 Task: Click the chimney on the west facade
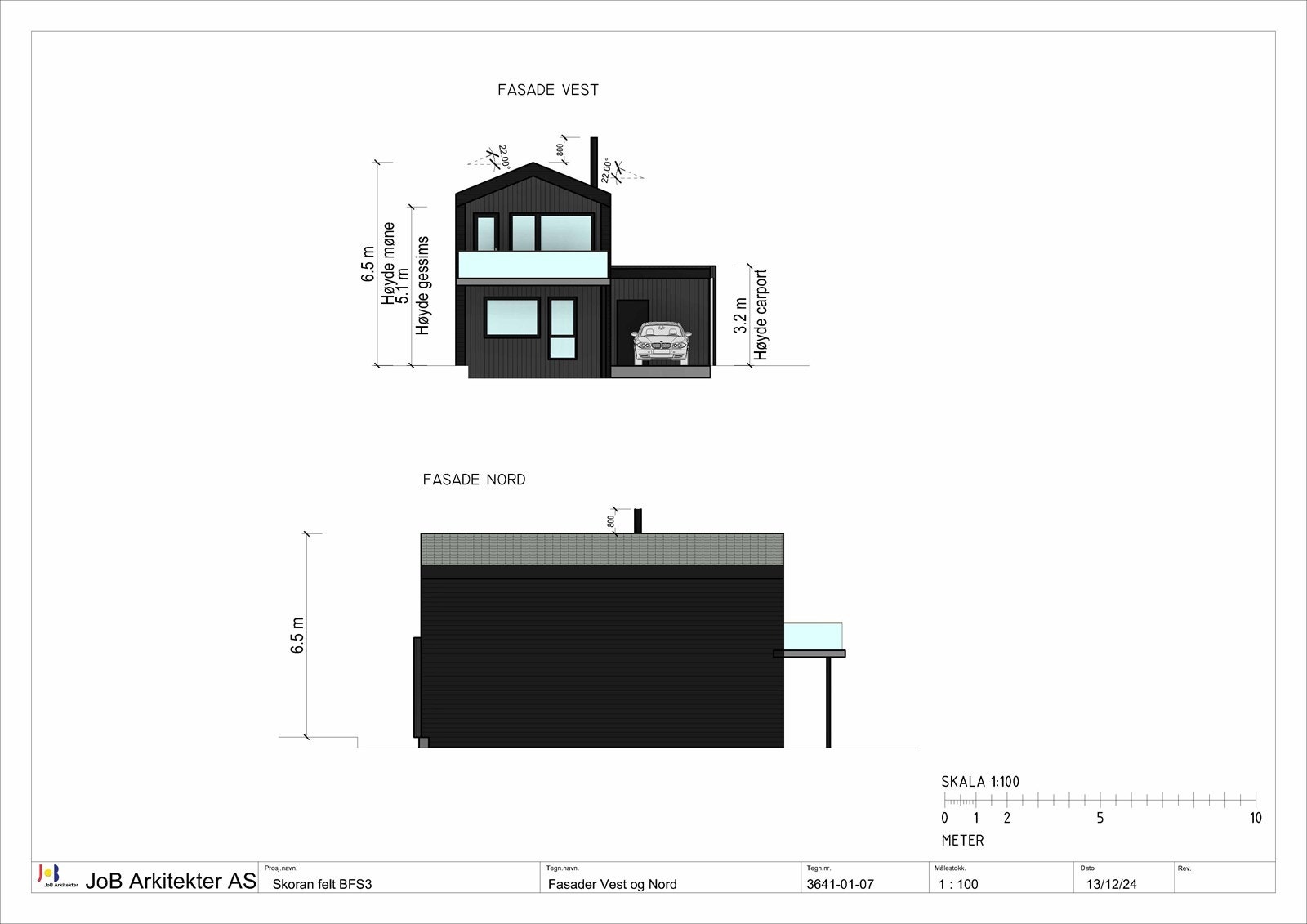coord(594,162)
